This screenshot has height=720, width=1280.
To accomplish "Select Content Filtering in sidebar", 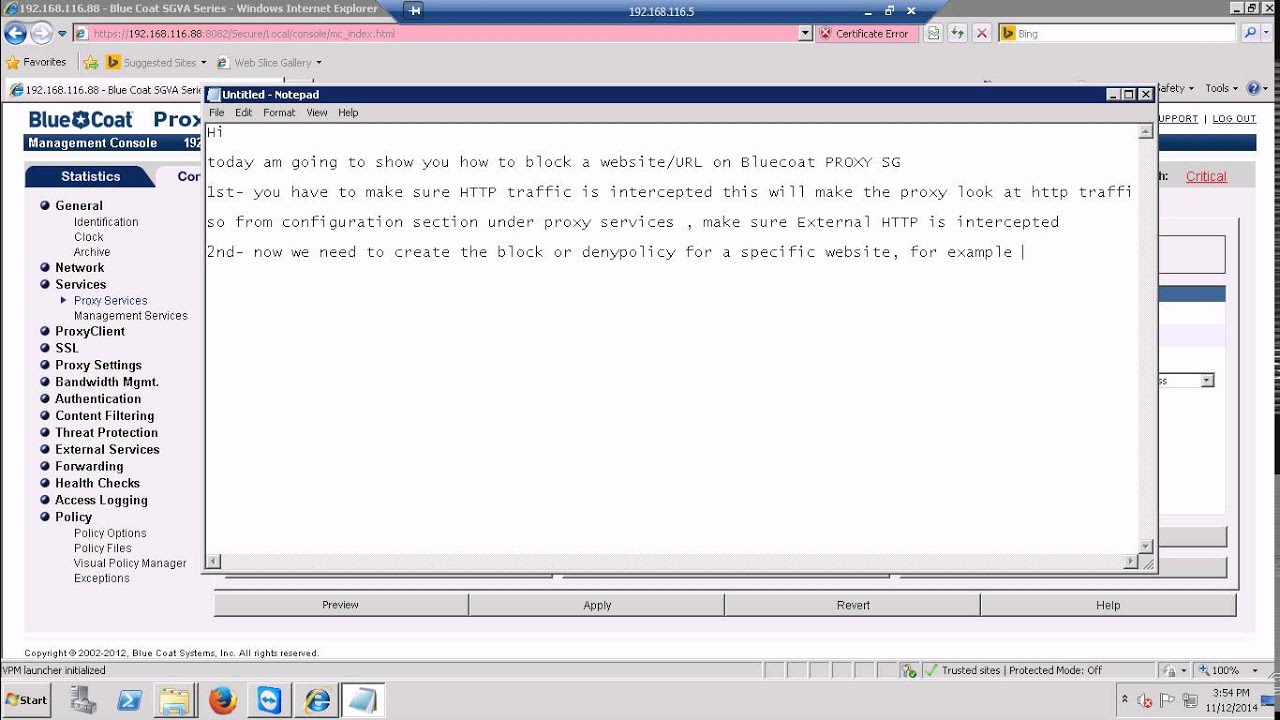I will (104, 415).
